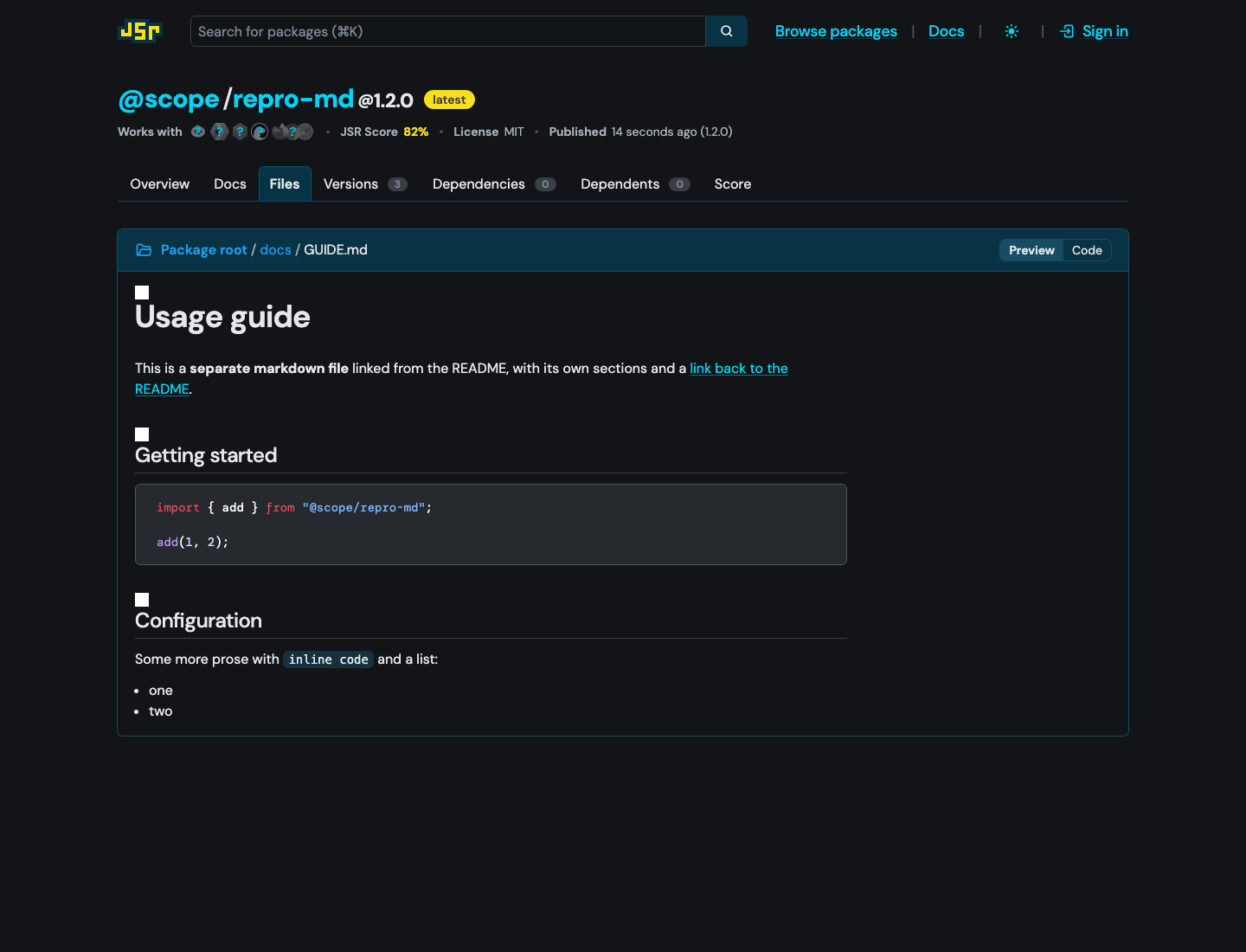Click the 'Published 14 seconds ago' text
The height and width of the screenshot is (952, 1246).
(x=640, y=132)
